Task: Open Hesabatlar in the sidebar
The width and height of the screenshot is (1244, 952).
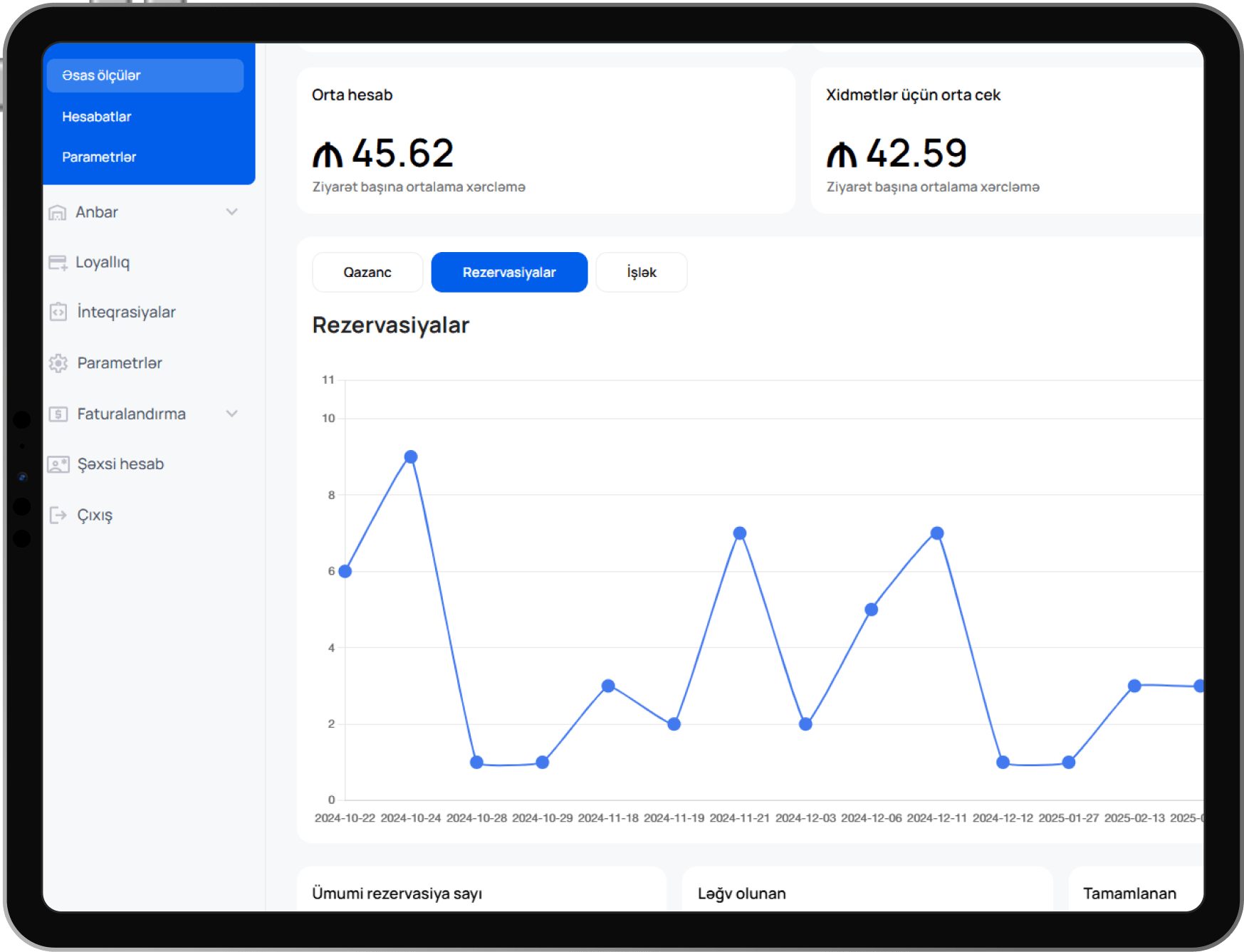Action: (x=96, y=117)
